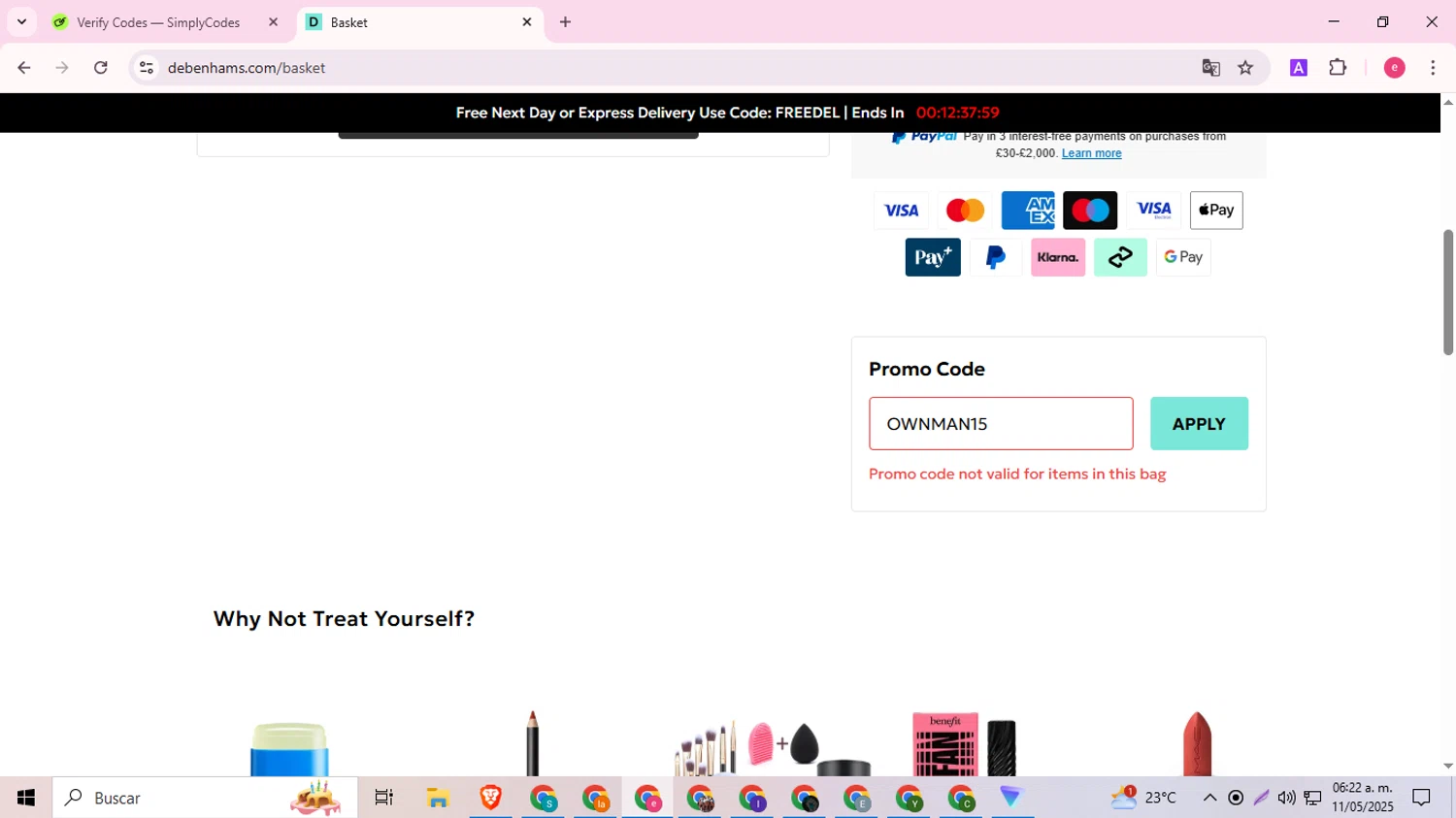
Task: Click the PayPal P logo icon
Action: (995, 257)
